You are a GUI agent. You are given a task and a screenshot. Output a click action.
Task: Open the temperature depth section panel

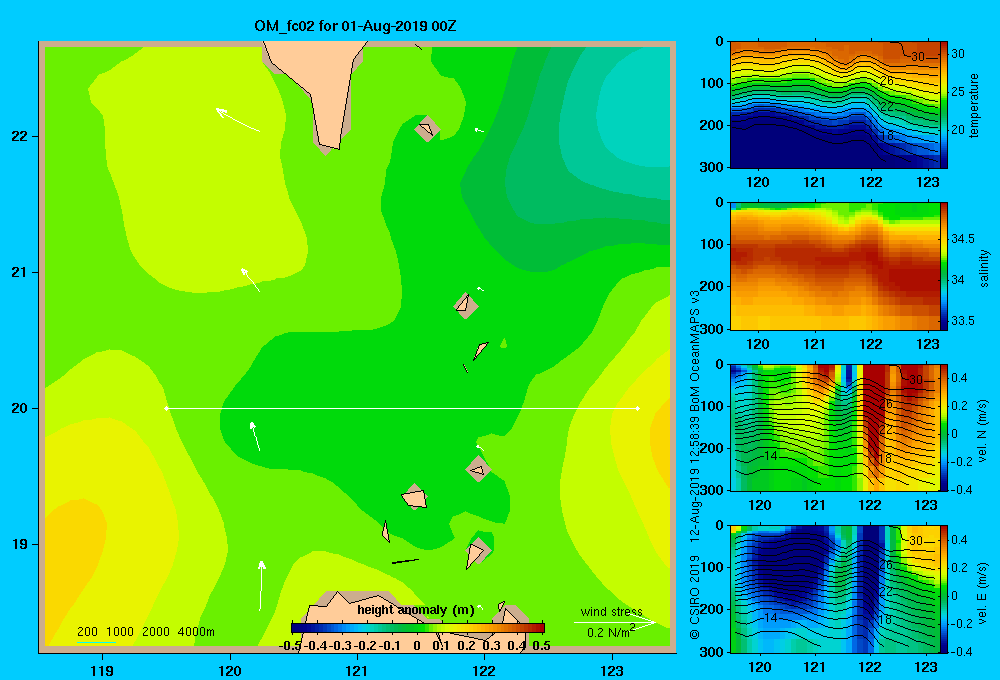(835, 105)
